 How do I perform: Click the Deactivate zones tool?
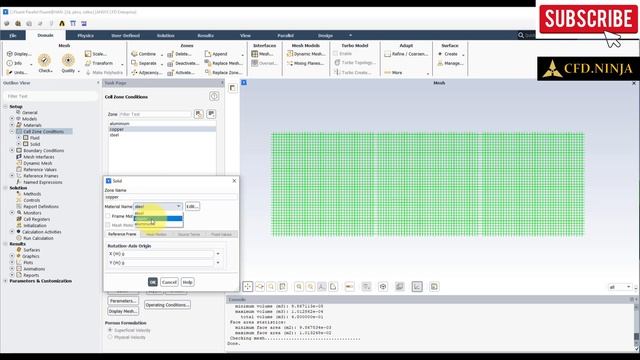182,63
